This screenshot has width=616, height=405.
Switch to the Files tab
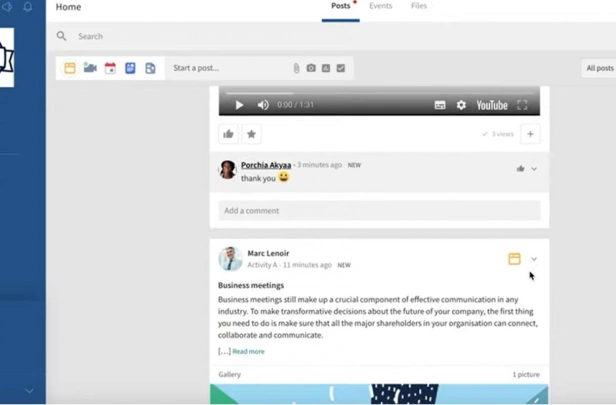pos(419,6)
